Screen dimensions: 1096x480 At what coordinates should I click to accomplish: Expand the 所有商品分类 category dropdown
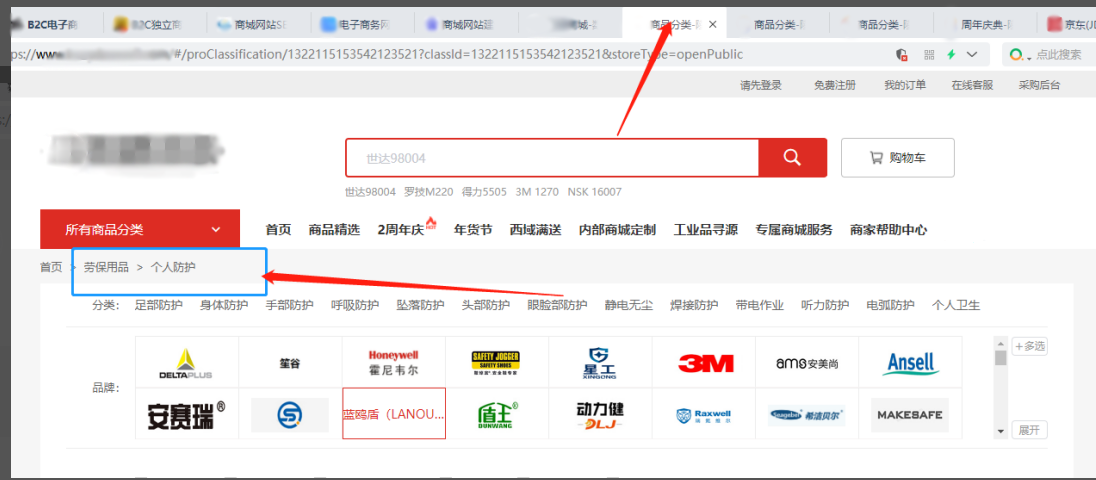[140, 229]
